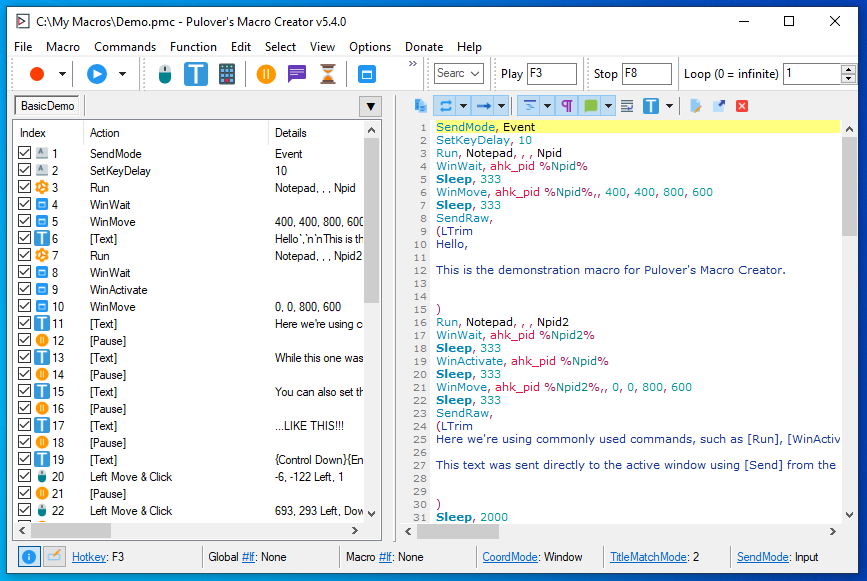Toggle the auto-refresh preview icon
Image resolution: width=867 pixels, height=581 pixels.
tap(446, 106)
